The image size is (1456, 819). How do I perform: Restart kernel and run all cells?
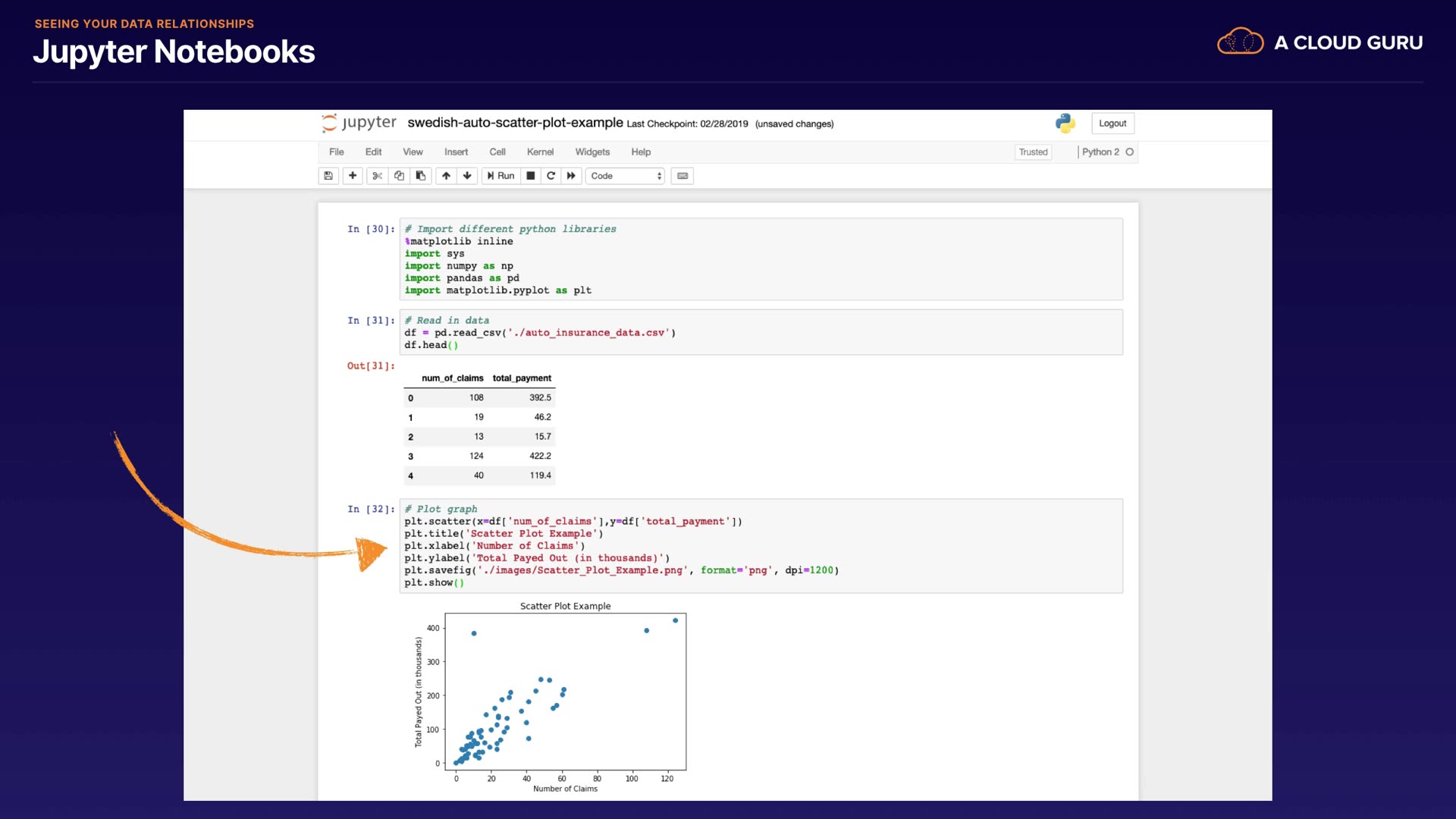click(572, 176)
